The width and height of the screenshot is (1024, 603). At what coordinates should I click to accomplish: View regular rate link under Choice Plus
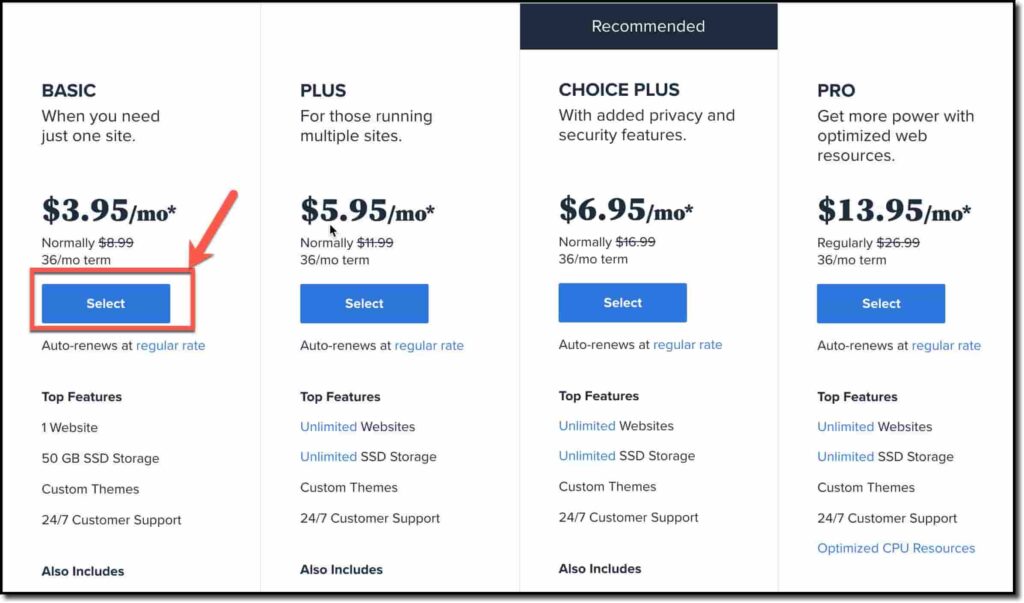(x=688, y=345)
